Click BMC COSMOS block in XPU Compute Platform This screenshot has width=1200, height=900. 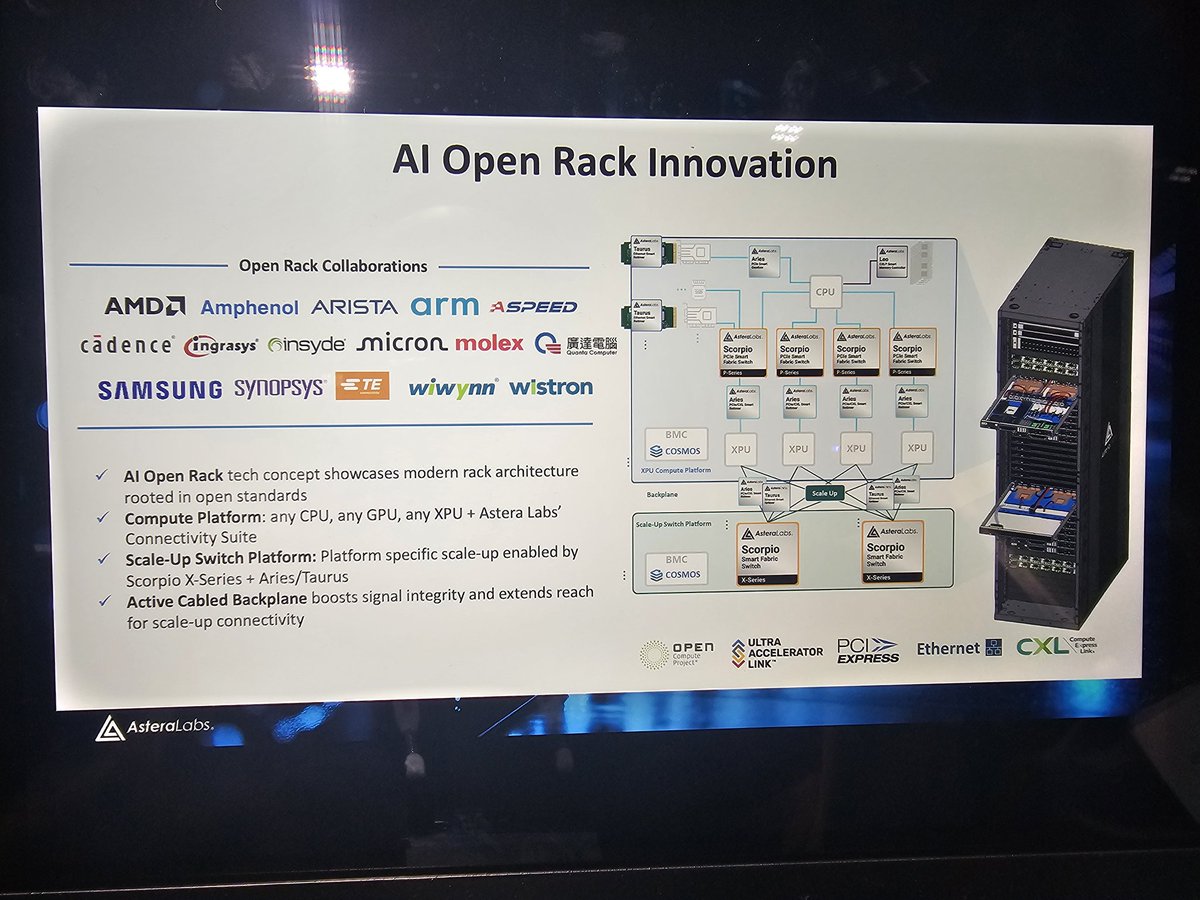click(675, 443)
